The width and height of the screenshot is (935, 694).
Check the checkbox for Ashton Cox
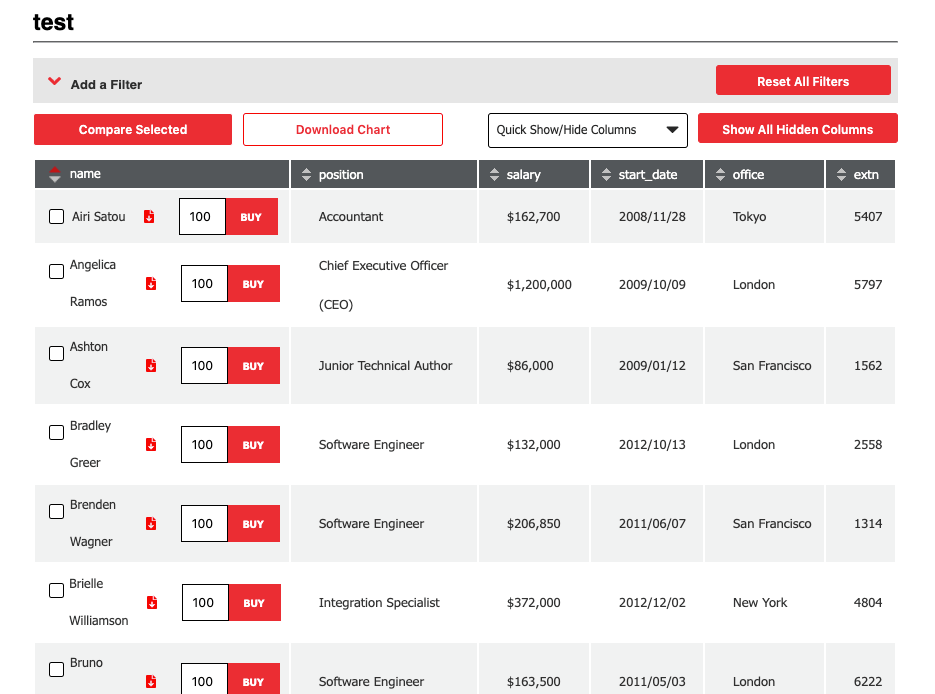(56, 353)
